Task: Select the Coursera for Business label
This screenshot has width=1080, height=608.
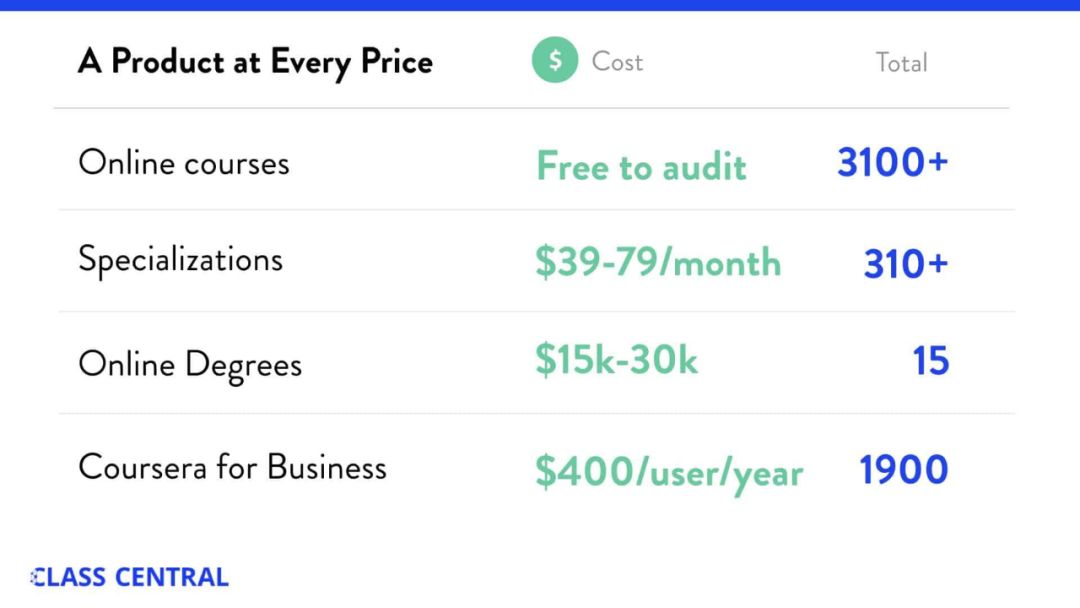Action: coord(232,467)
